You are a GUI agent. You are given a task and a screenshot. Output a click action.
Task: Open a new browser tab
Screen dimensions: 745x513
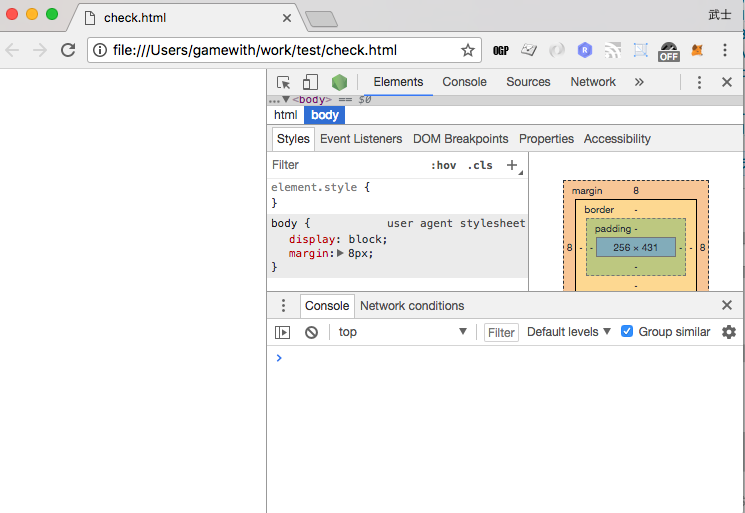pyautogui.click(x=322, y=19)
